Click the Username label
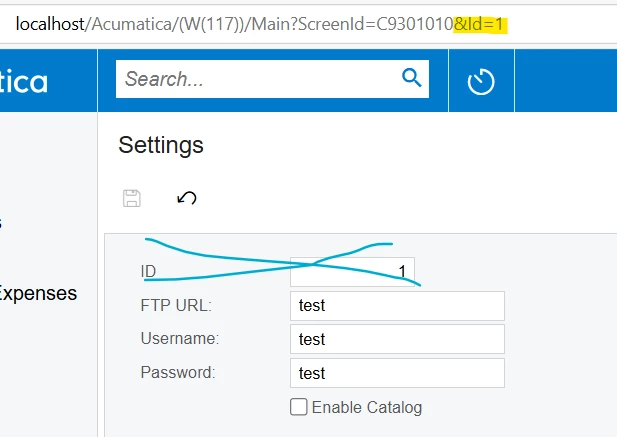 (x=180, y=340)
